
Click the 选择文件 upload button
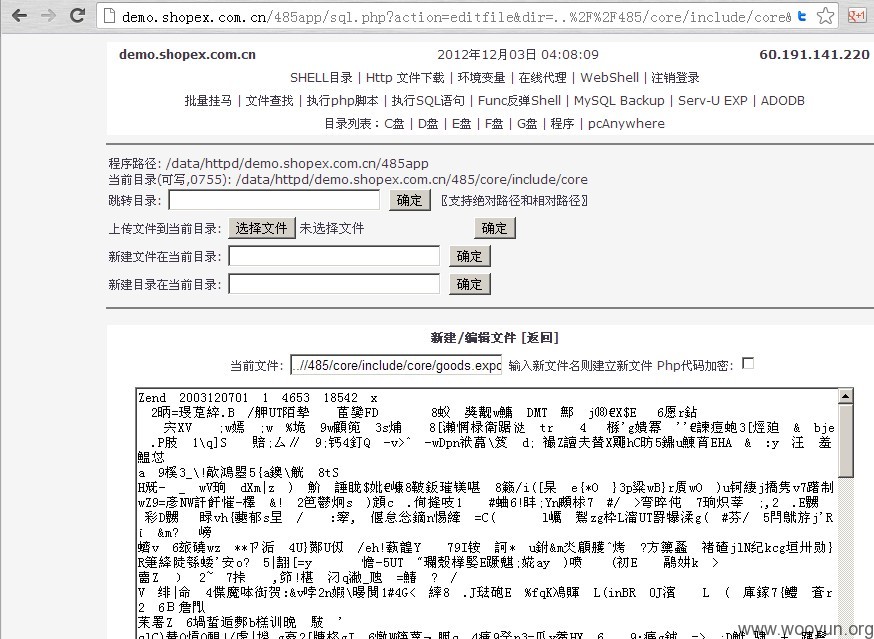point(261,228)
